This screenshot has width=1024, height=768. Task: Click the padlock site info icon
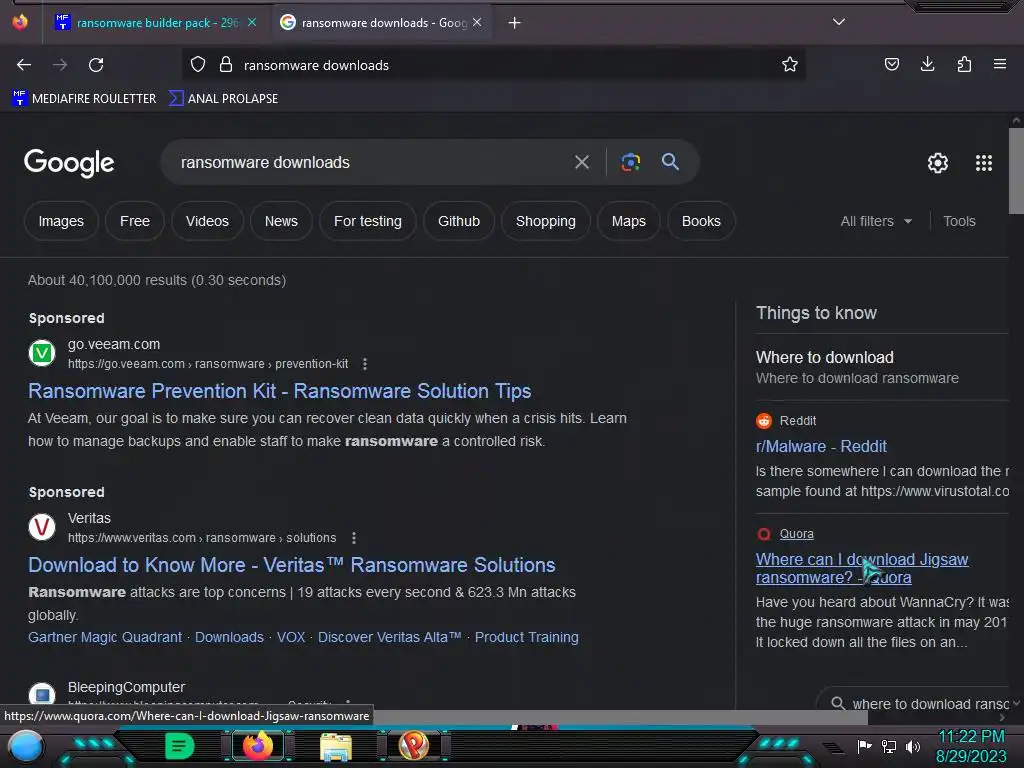click(226, 64)
